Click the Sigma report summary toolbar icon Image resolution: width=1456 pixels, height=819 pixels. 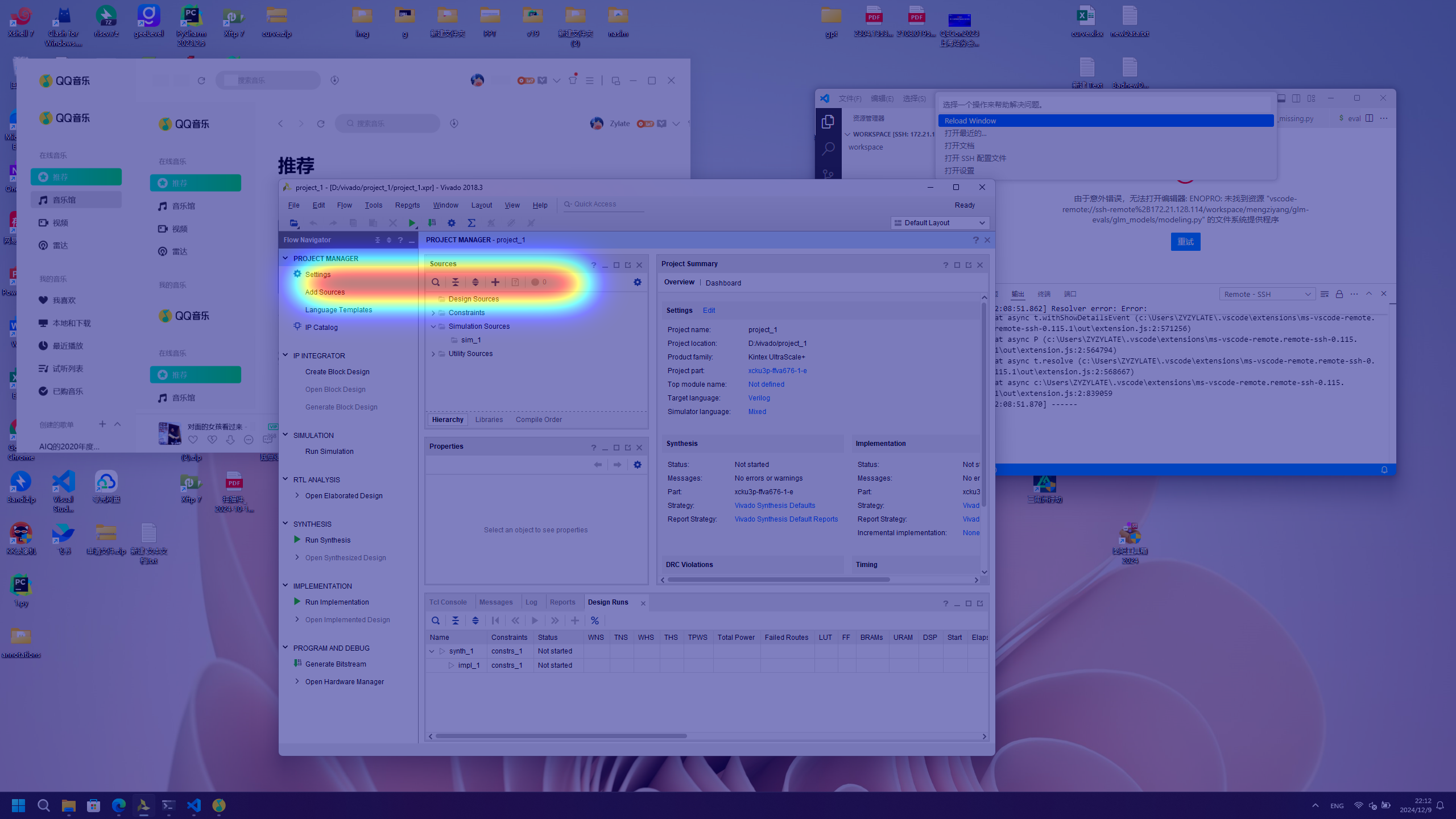click(x=471, y=223)
